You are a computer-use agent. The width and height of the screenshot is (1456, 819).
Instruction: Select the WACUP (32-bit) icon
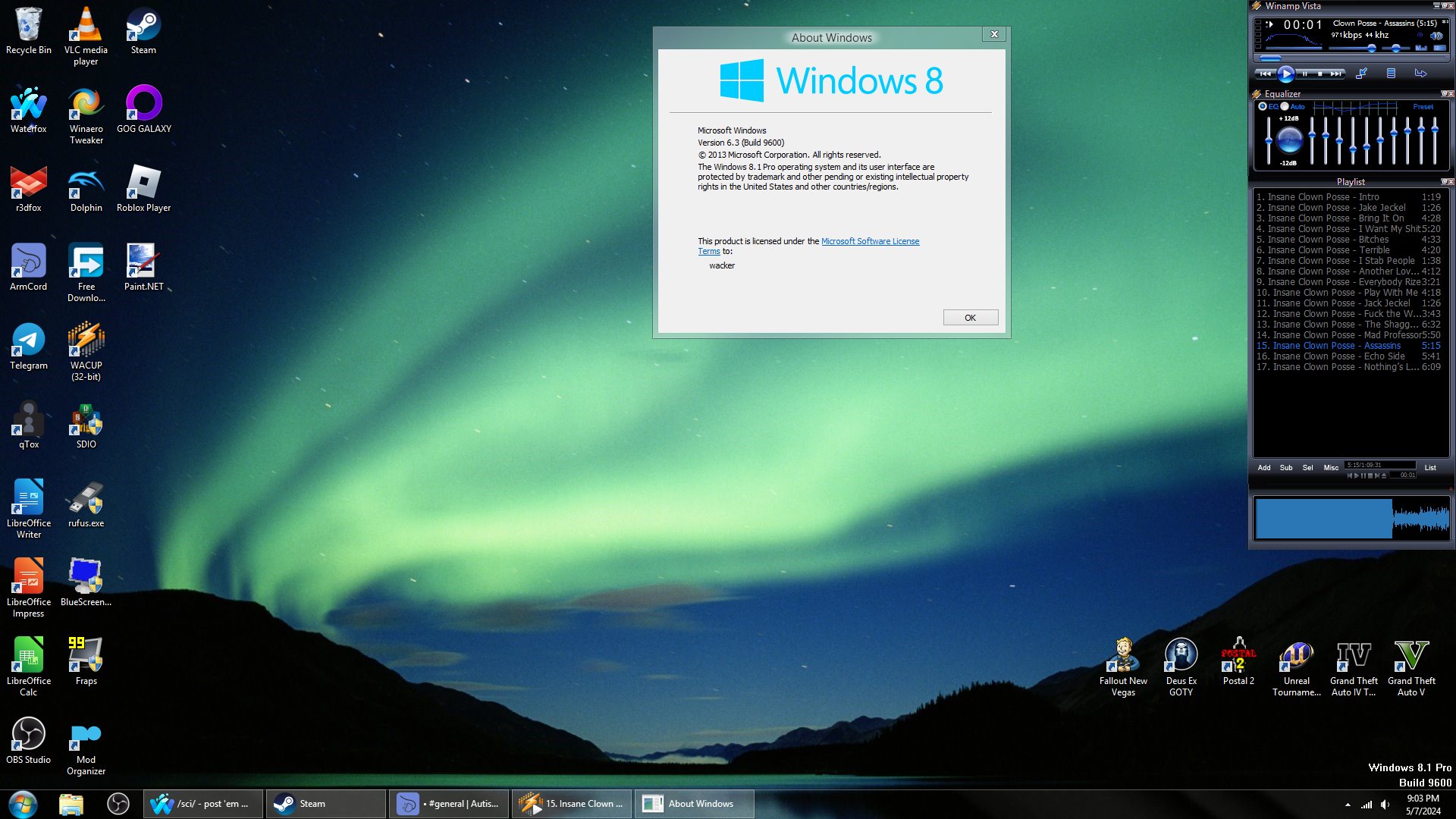point(86,352)
